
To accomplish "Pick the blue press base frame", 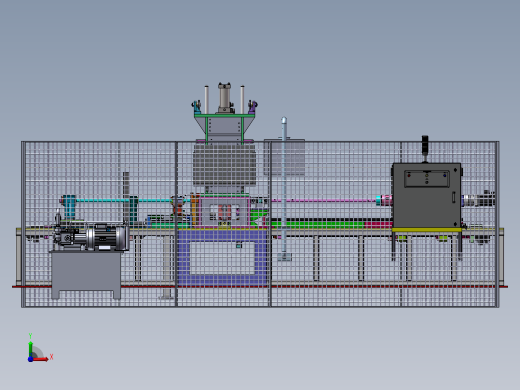I will coord(222,257).
